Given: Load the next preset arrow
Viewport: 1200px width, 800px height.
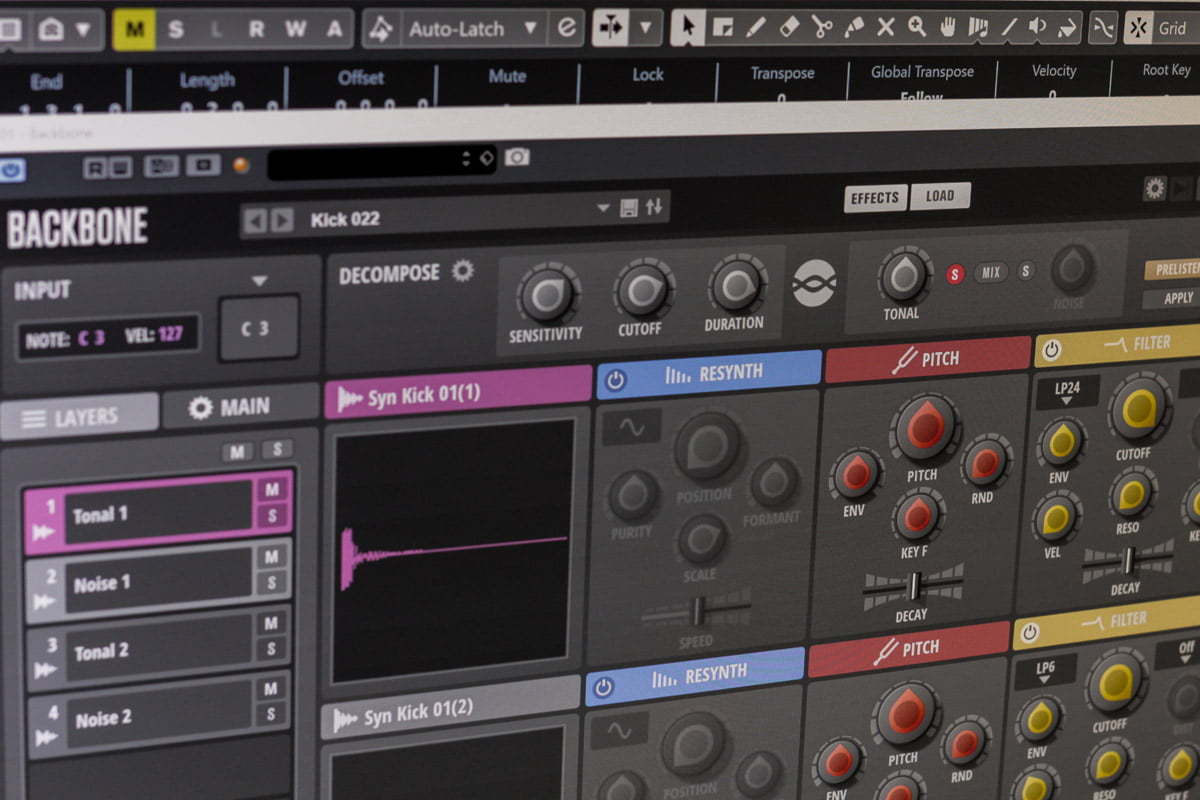Looking at the screenshot, I should (283, 220).
